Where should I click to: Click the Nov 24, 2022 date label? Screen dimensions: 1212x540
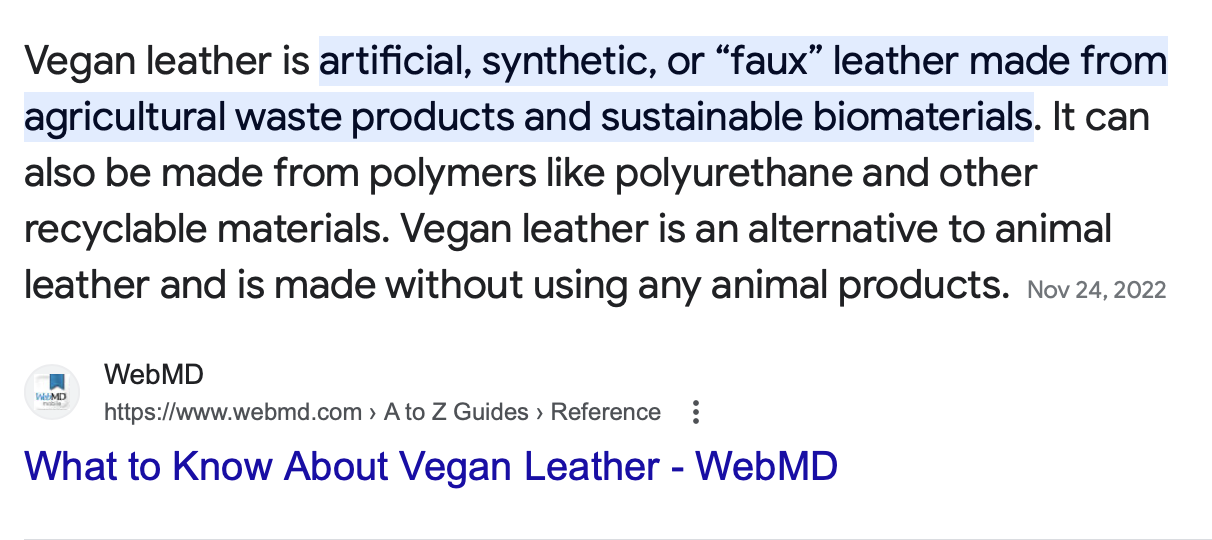(x=1096, y=290)
